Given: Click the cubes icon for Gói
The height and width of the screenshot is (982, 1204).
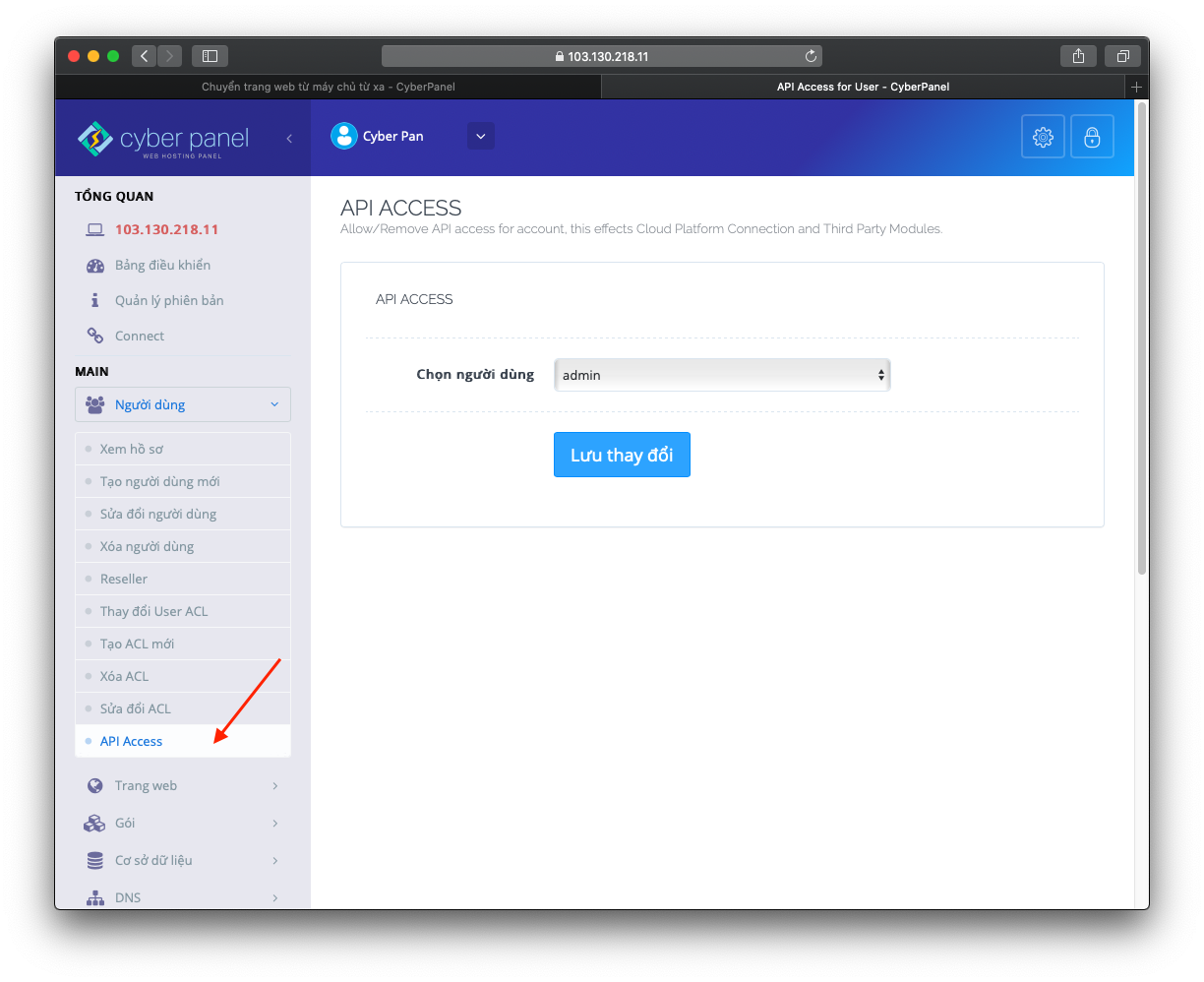Looking at the screenshot, I should (95, 823).
